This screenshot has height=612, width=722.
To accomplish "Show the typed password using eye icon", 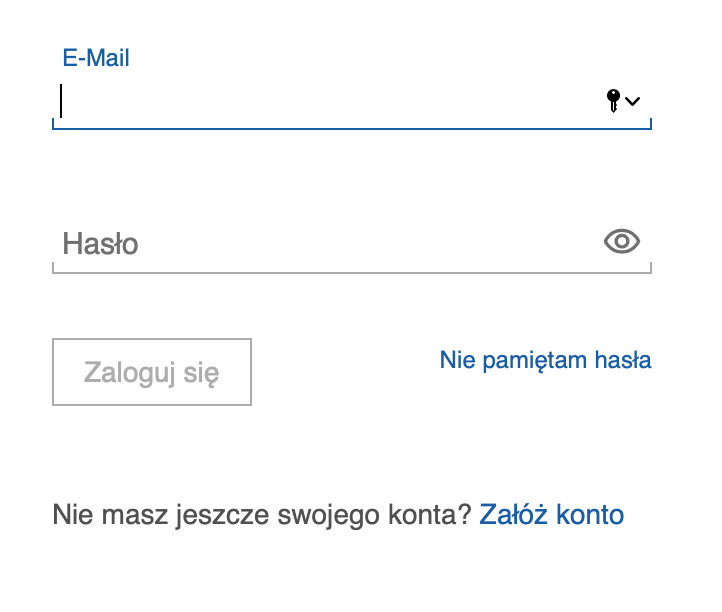I will pyautogui.click(x=622, y=241).
